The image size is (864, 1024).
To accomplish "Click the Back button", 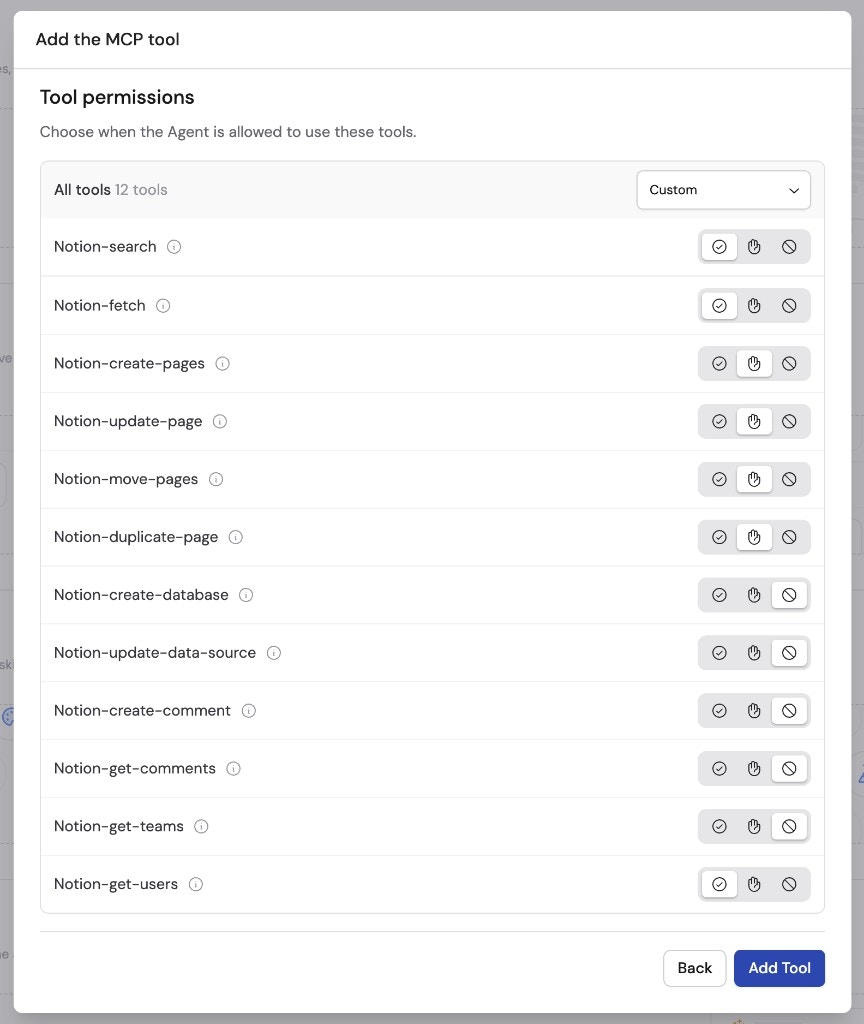I will pos(694,968).
